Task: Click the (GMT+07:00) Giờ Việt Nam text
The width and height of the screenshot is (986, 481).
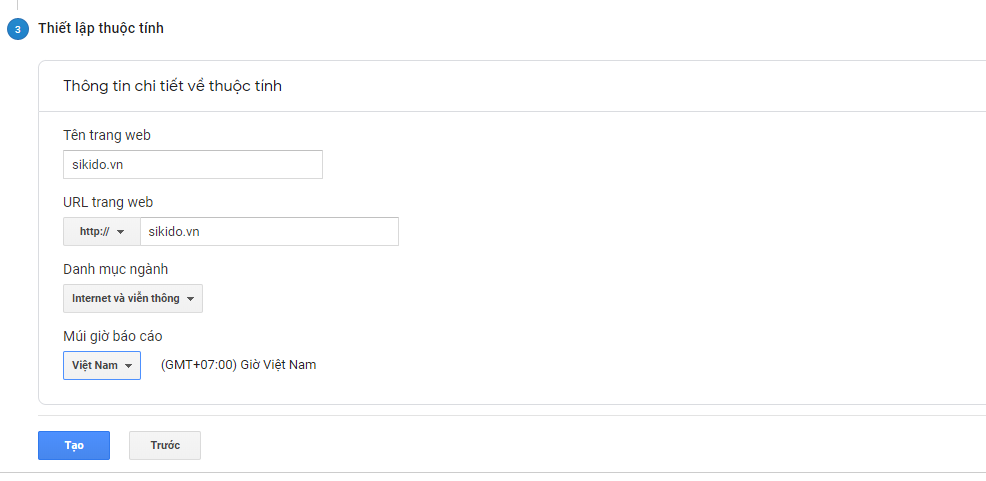Action: (238, 365)
